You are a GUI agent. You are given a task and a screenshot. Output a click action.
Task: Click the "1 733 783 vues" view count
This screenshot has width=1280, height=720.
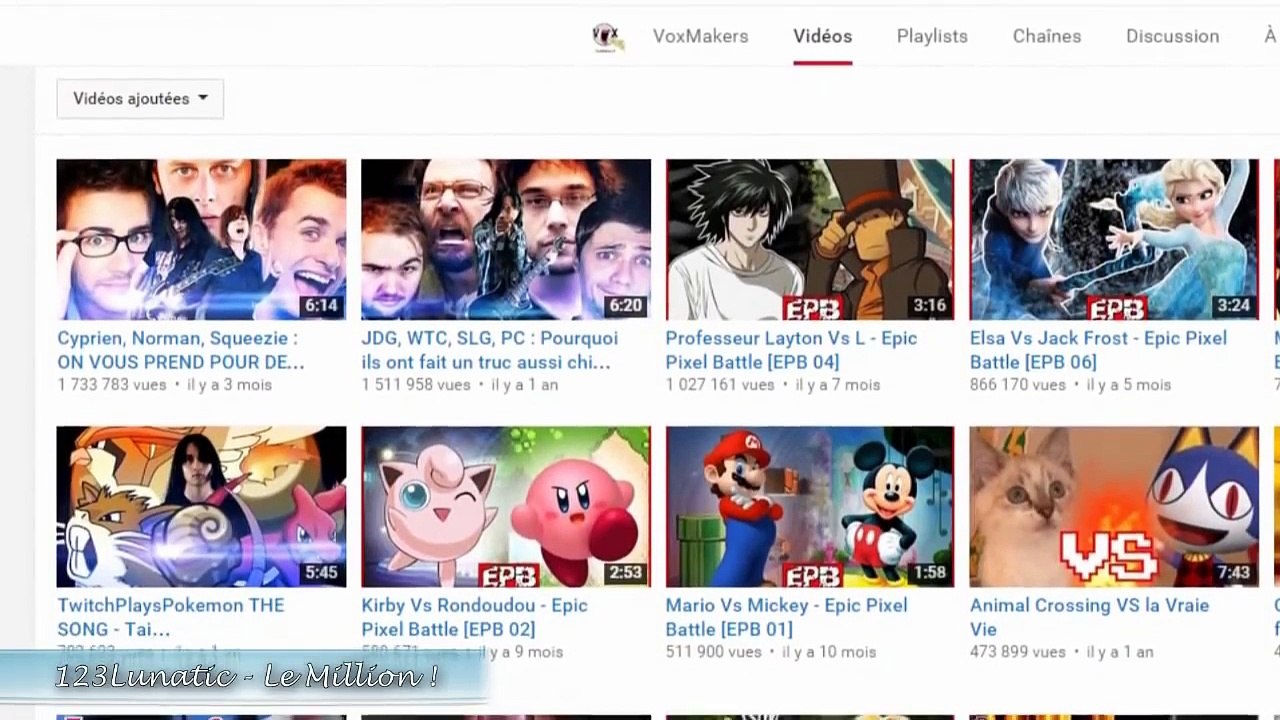coord(112,385)
